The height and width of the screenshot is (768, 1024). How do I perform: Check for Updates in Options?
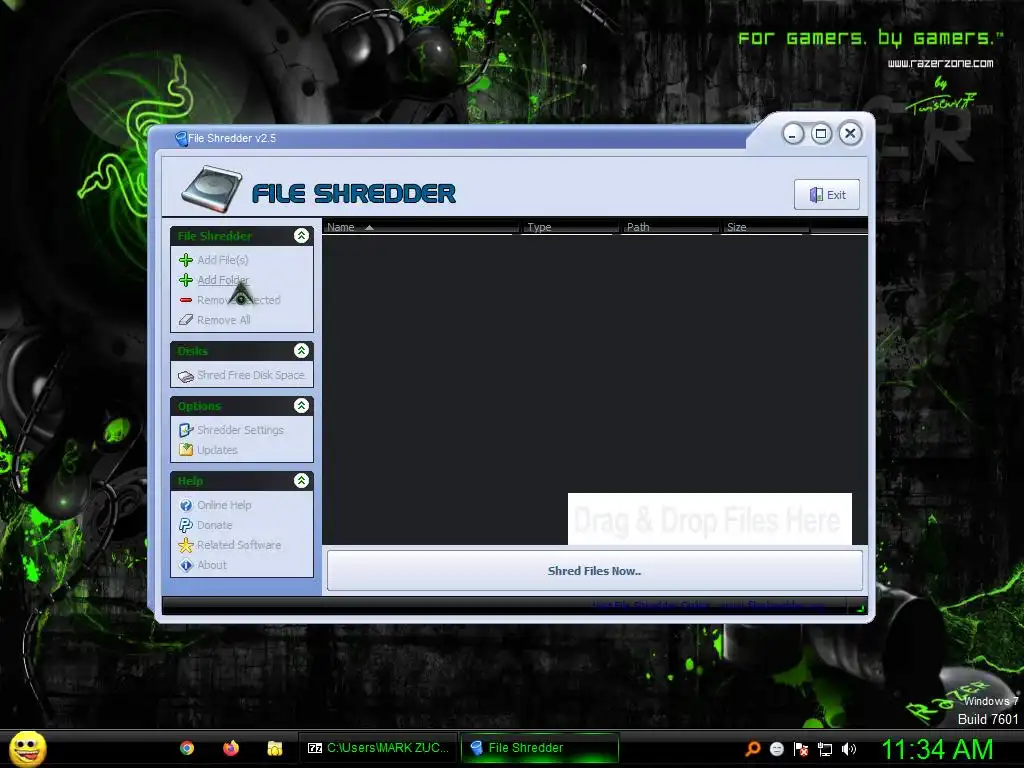click(217, 450)
